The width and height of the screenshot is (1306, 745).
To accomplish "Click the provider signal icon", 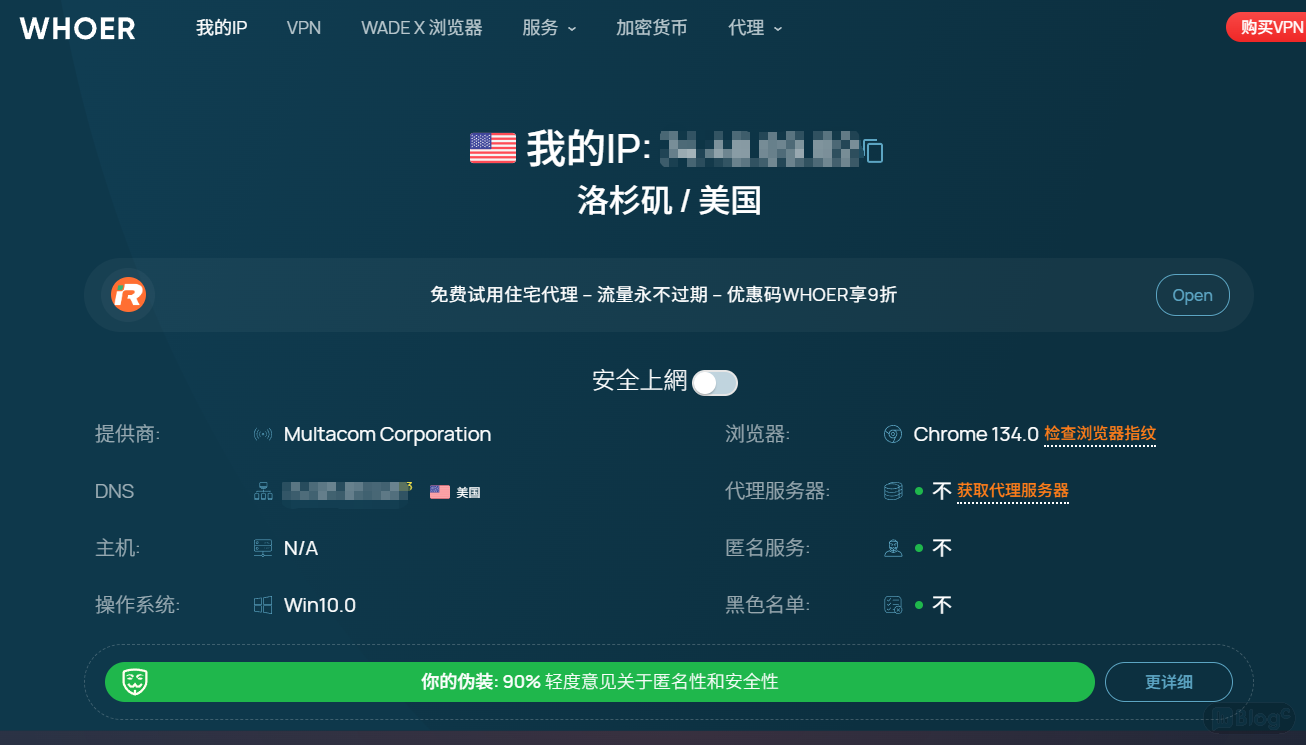I will point(263,435).
